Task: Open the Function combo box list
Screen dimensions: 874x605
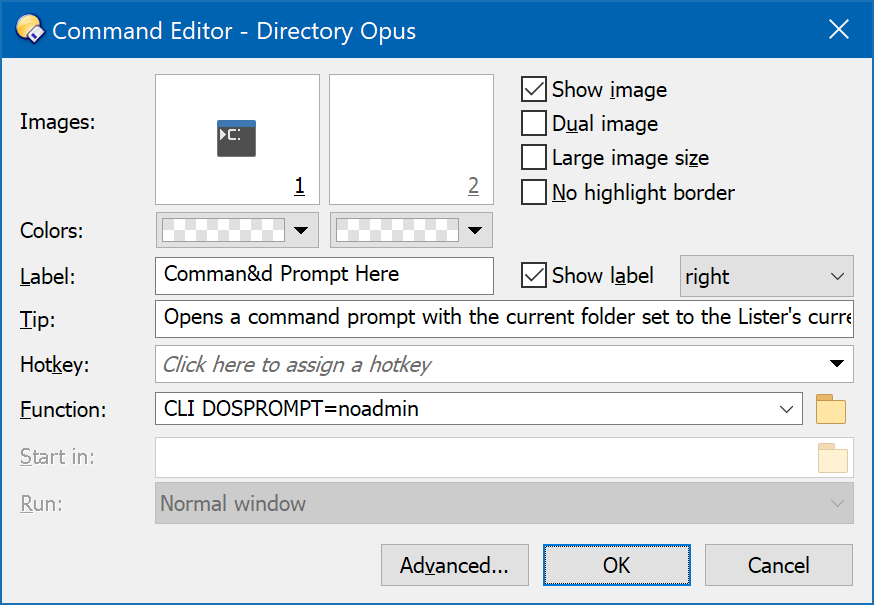Action: tap(786, 409)
